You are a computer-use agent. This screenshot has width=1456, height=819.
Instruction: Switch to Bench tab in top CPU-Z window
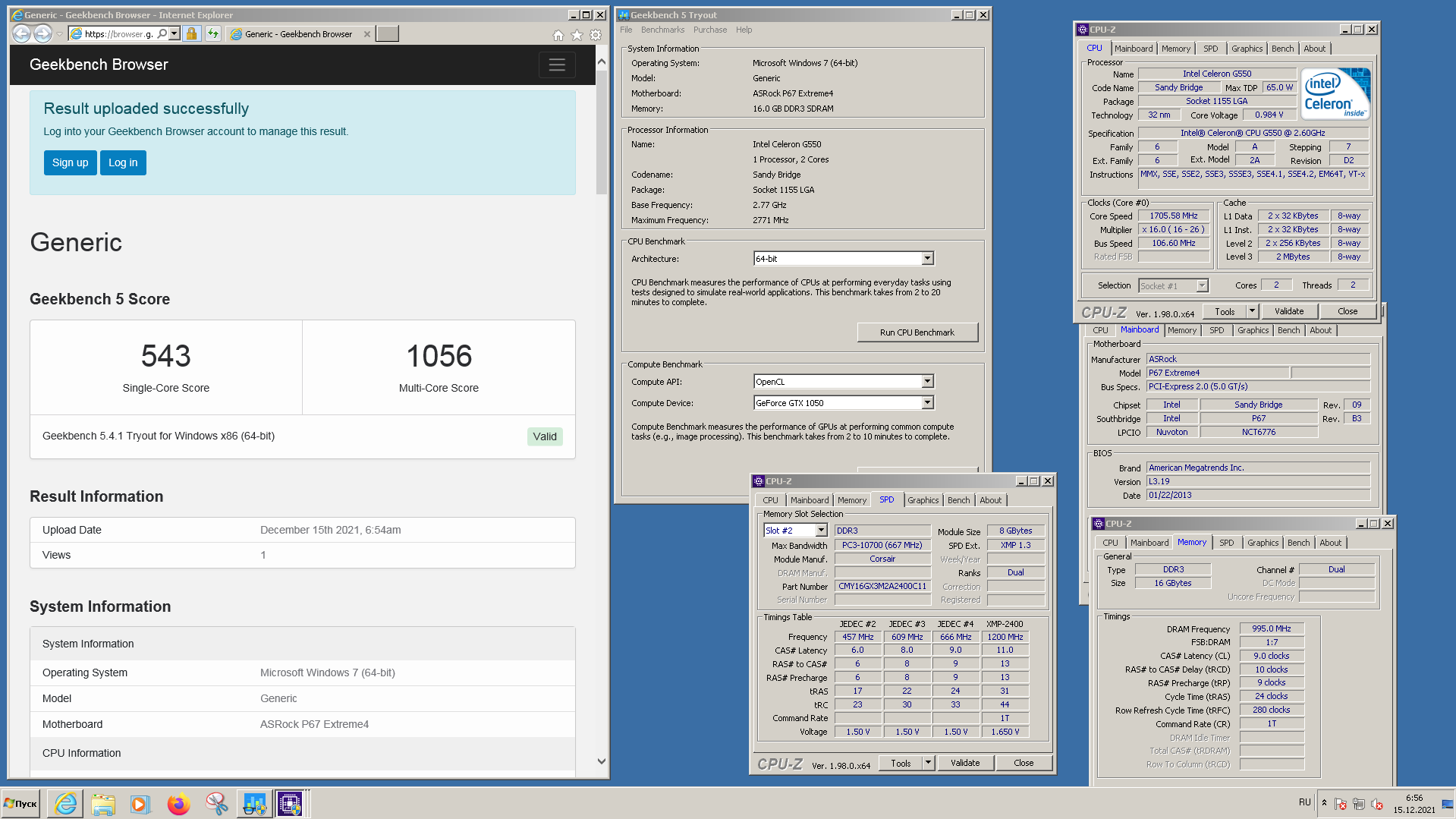coord(1282,49)
